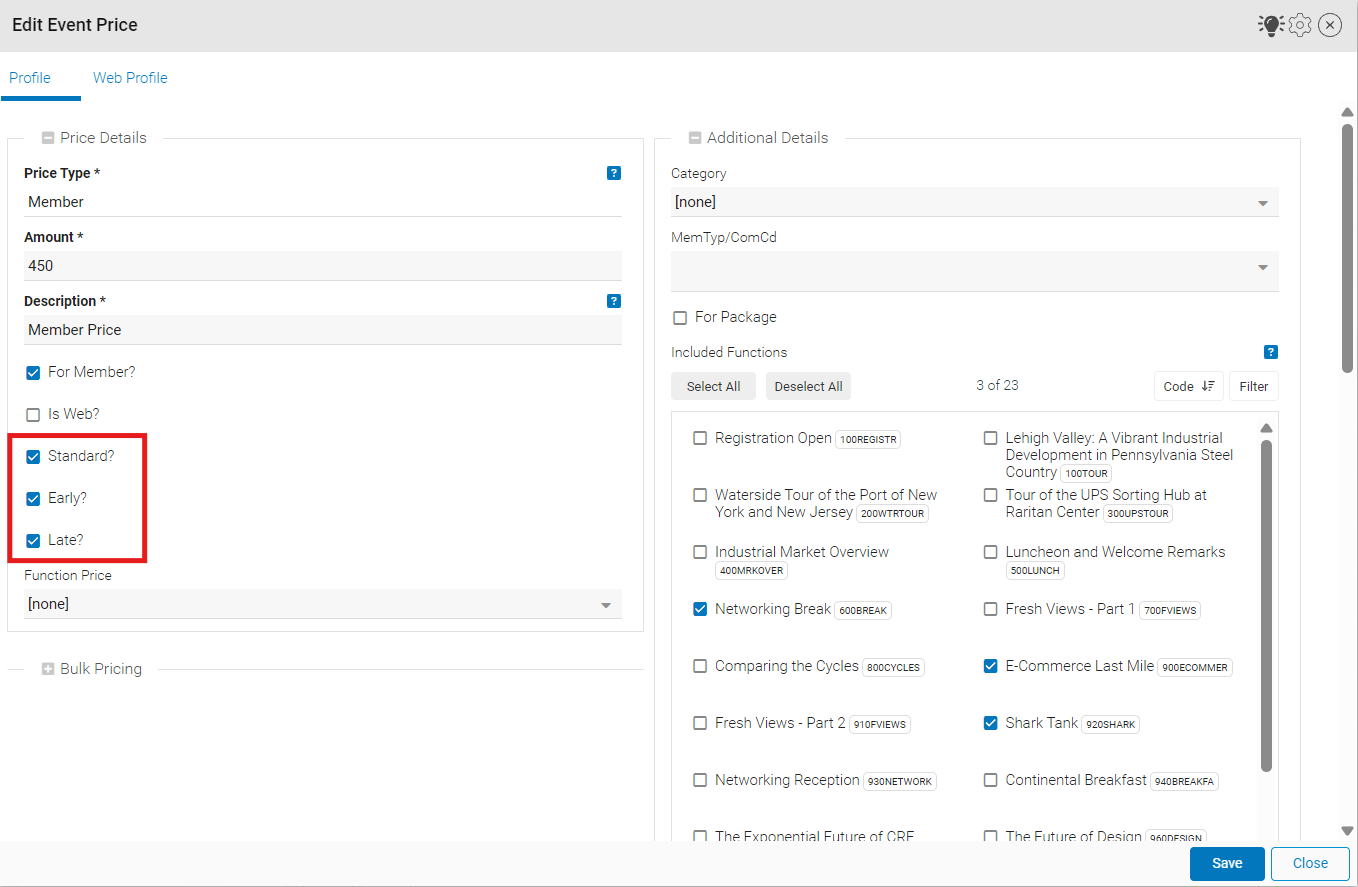
Task: Sort functions by Code button
Action: [1188, 386]
